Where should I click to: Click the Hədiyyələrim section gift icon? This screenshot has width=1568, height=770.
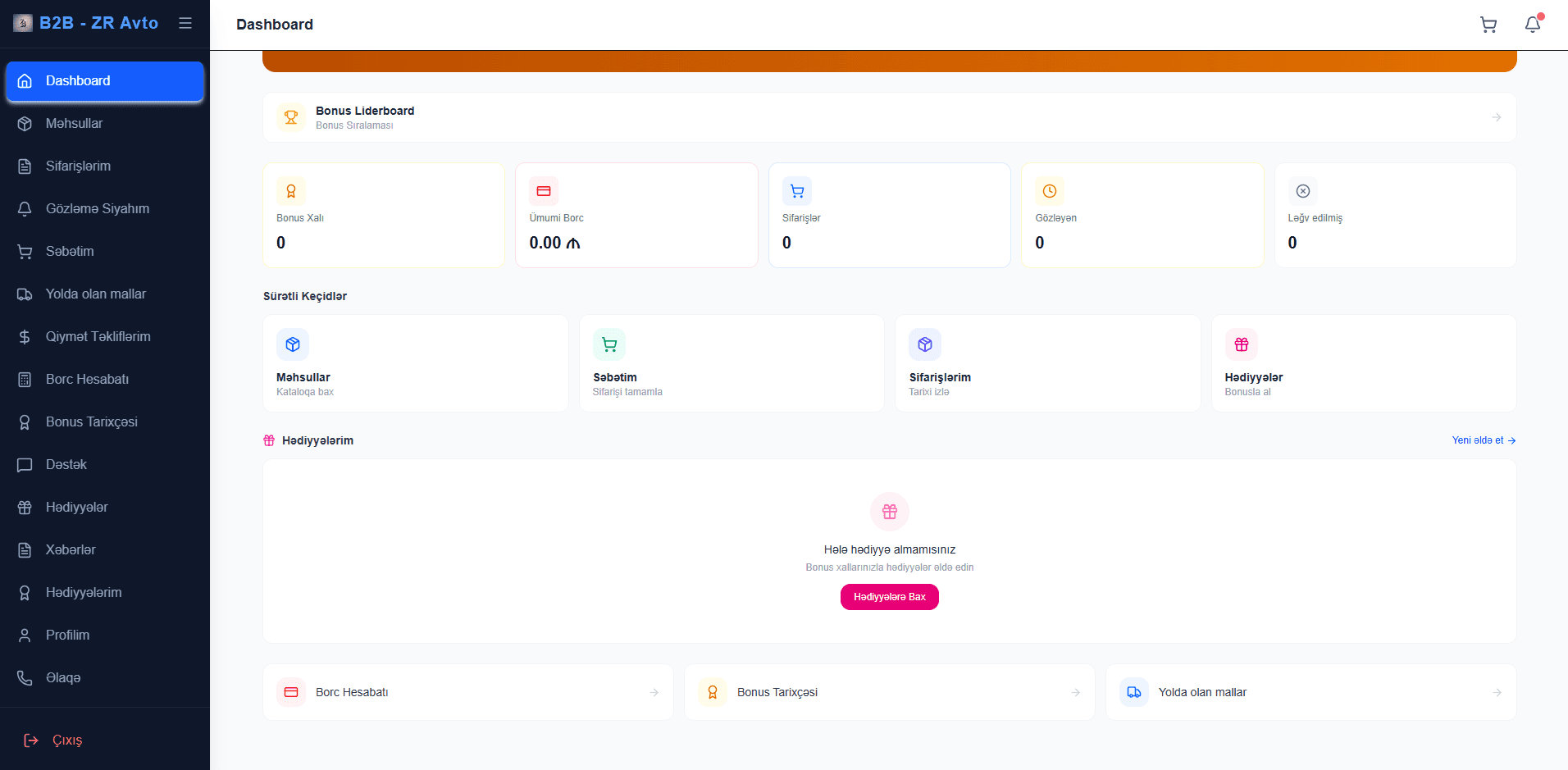coord(269,440)
